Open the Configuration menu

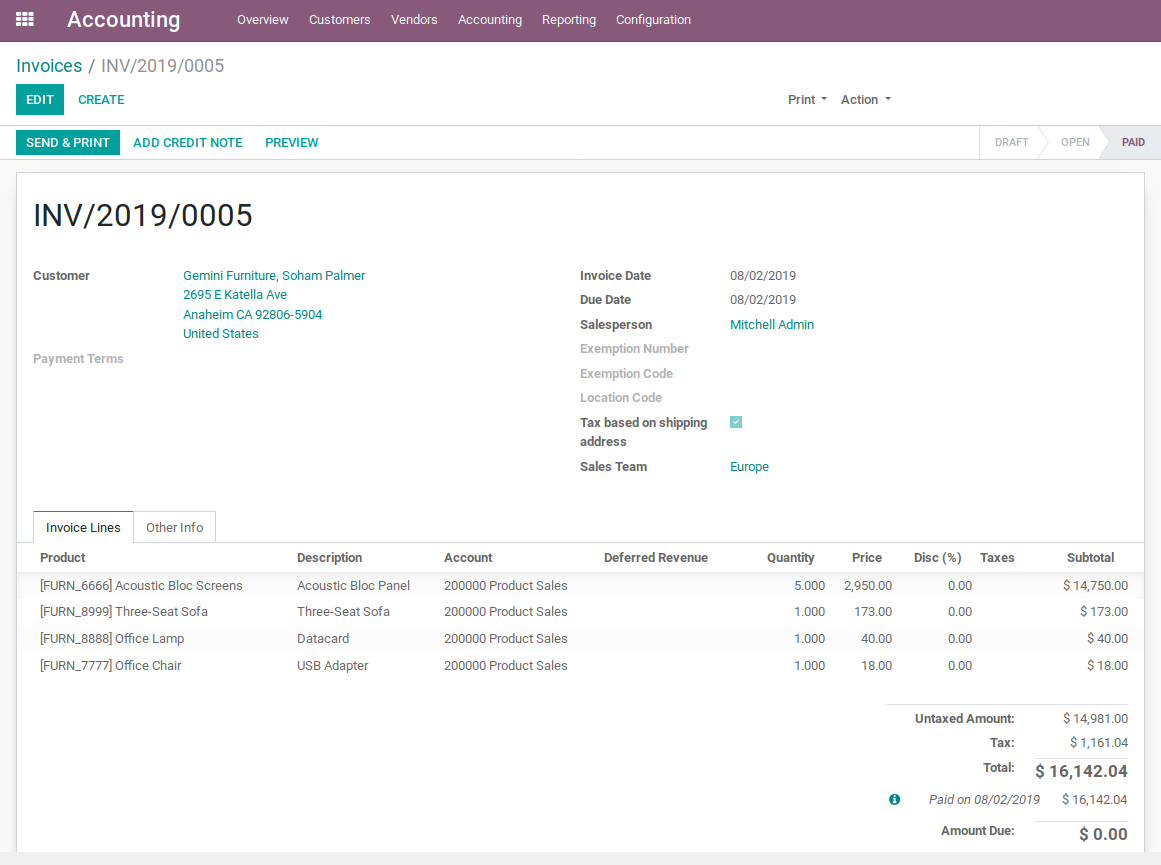653,20
